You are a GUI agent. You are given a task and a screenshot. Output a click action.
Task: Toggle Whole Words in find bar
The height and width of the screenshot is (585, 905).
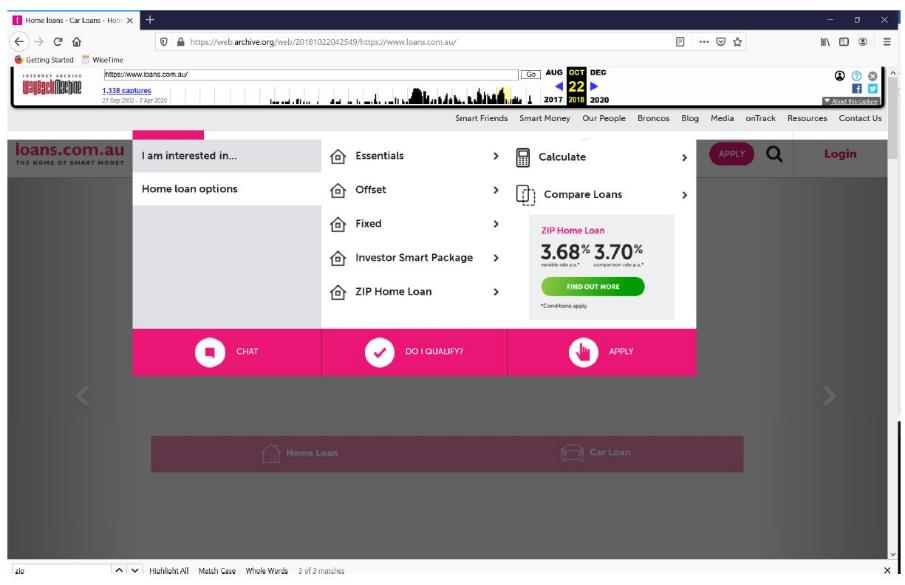coord(267,571)
